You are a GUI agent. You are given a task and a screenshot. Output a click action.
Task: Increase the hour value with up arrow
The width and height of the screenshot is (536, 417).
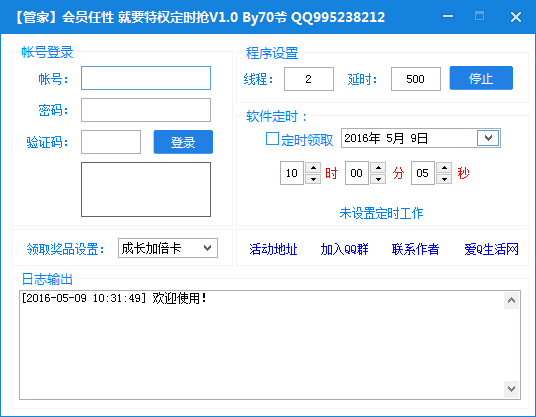313,167
